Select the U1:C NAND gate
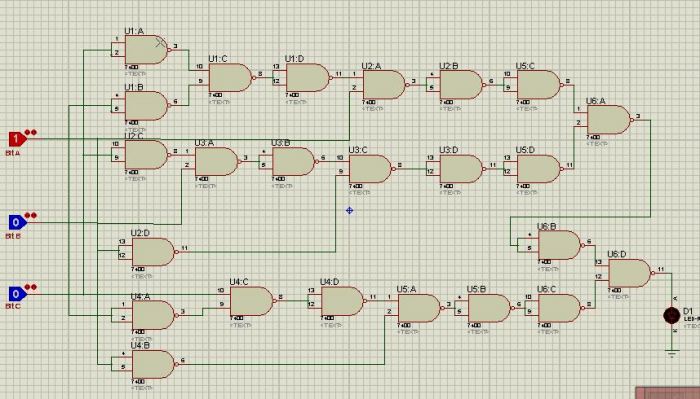This screenshot has height=399, width=700. [231, 78]
